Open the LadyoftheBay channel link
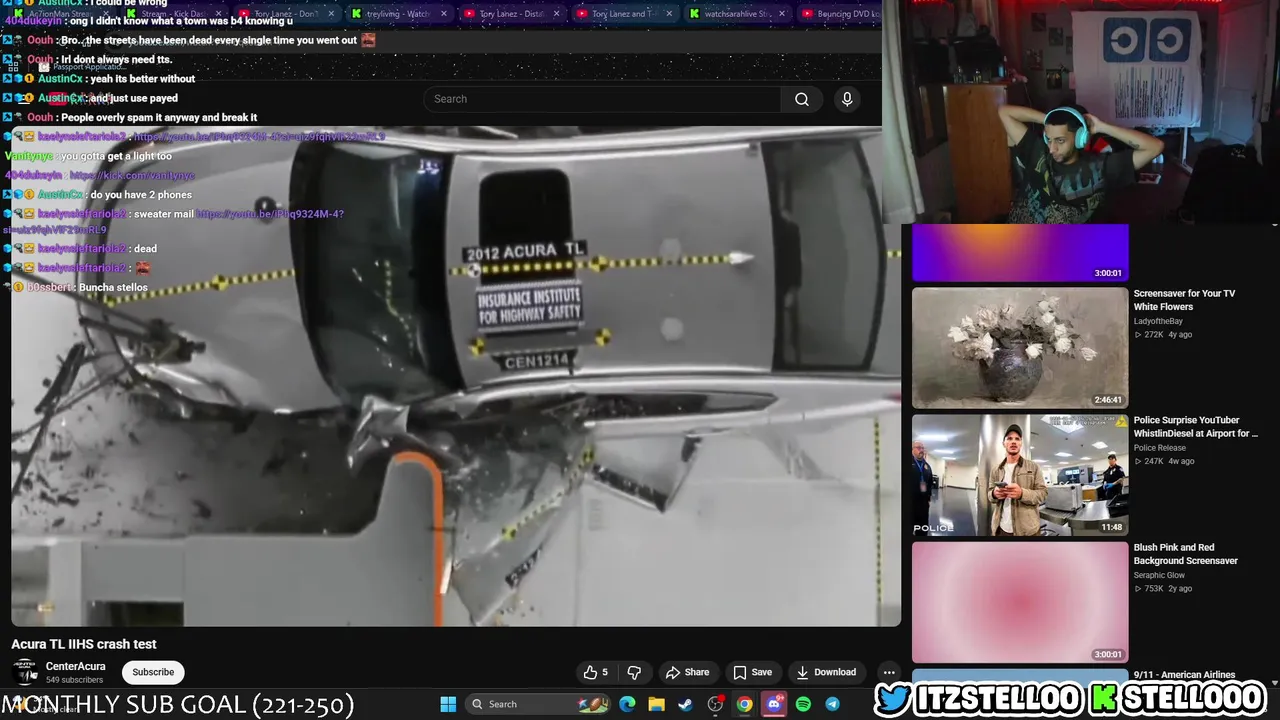 click(1158, 321)
